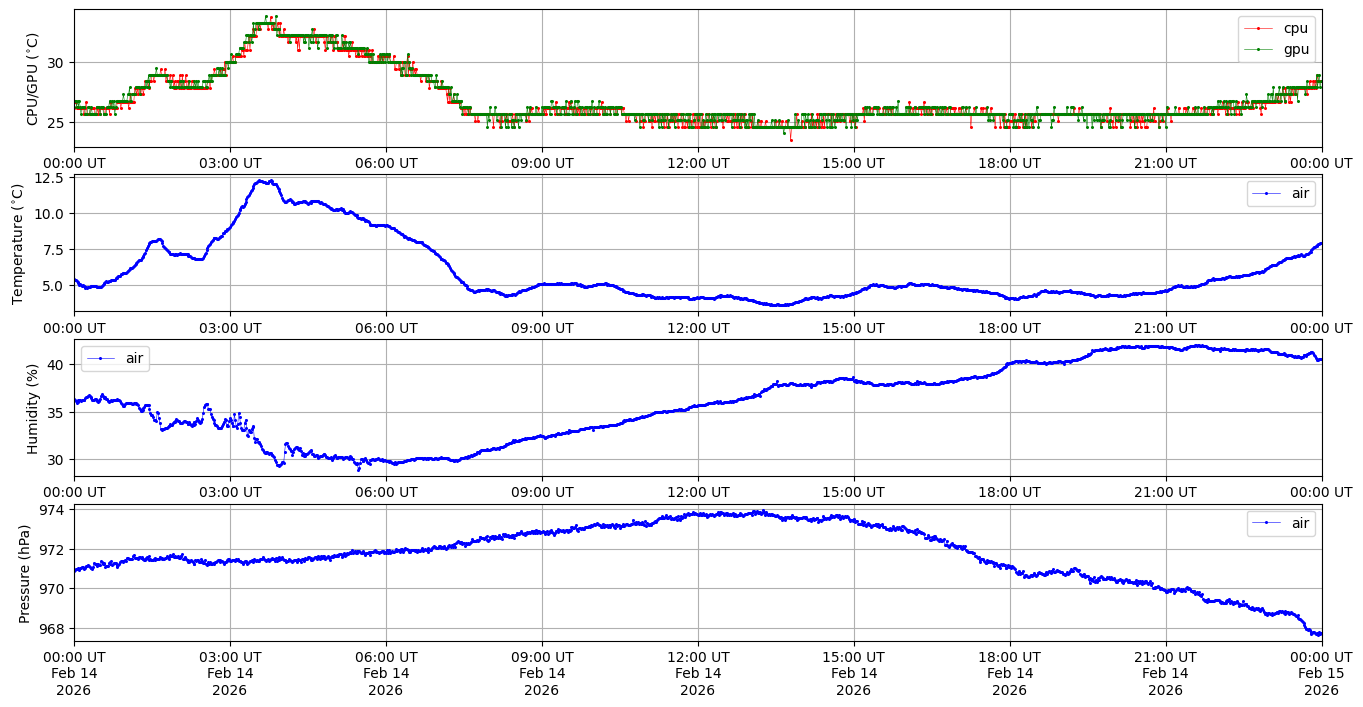Viewport: 1363px width, 707px height.
Task: Click the bottom 18:00 UT Feb 14 2026 tick label
Action: point(1009,673)
